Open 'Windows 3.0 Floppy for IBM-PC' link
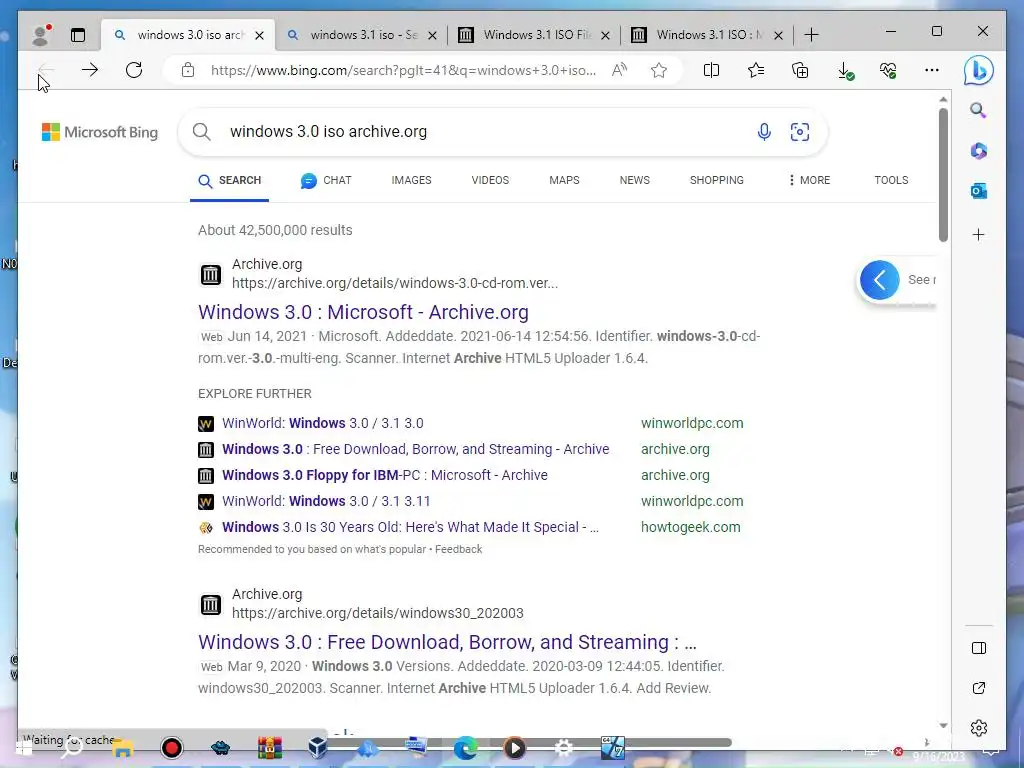Screen dimensions: 1024x768 pos(385,475)
